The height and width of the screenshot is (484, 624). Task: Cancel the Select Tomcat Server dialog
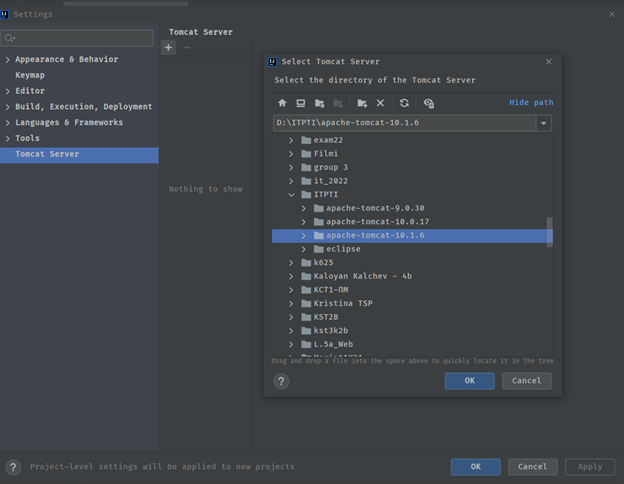526,381
